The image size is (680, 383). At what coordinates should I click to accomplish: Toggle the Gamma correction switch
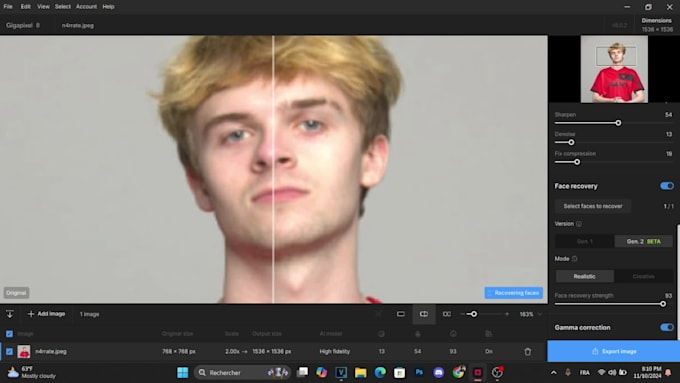click(667, 327)
